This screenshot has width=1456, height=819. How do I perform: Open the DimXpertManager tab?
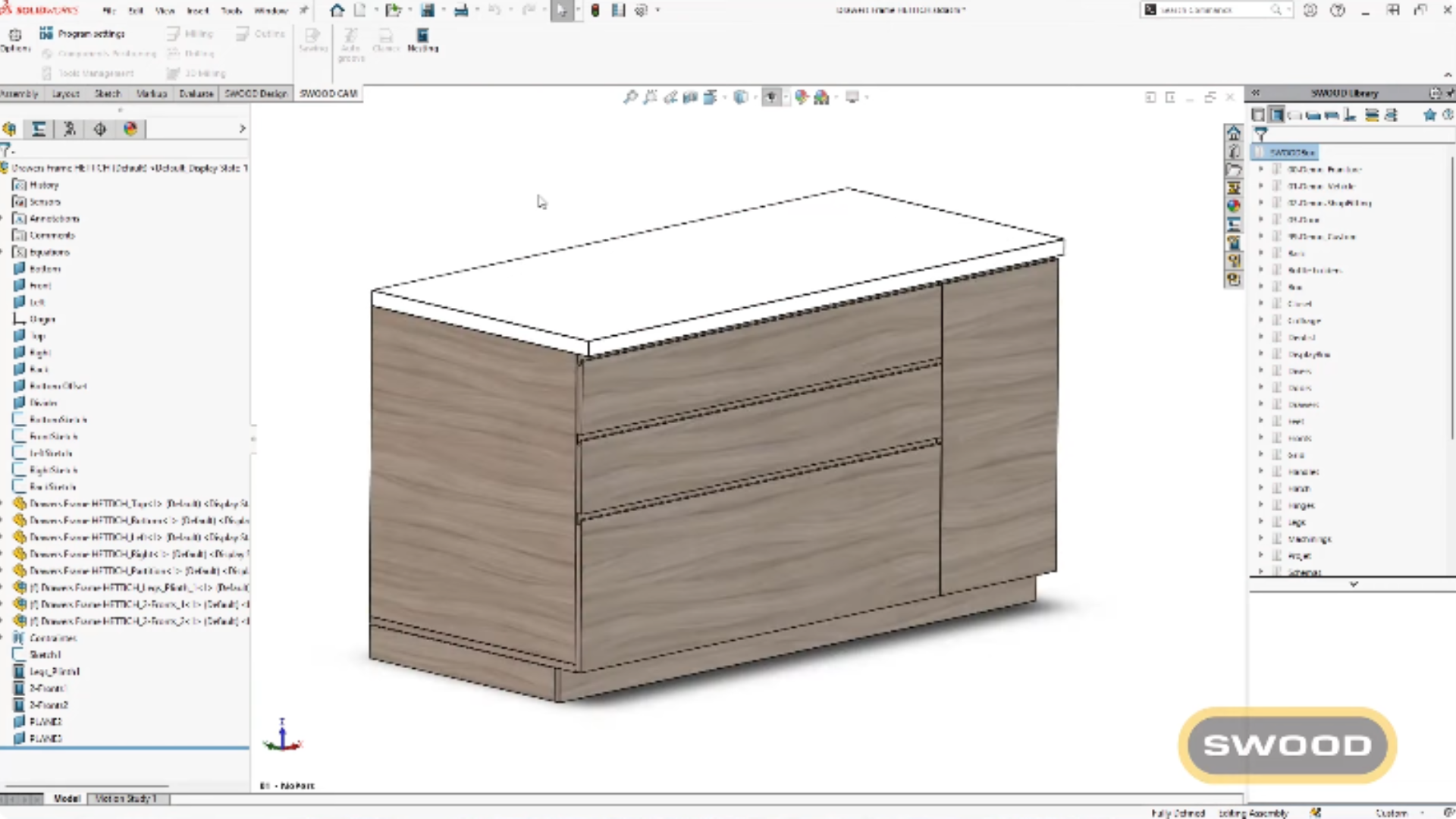(x=99, y=129)
